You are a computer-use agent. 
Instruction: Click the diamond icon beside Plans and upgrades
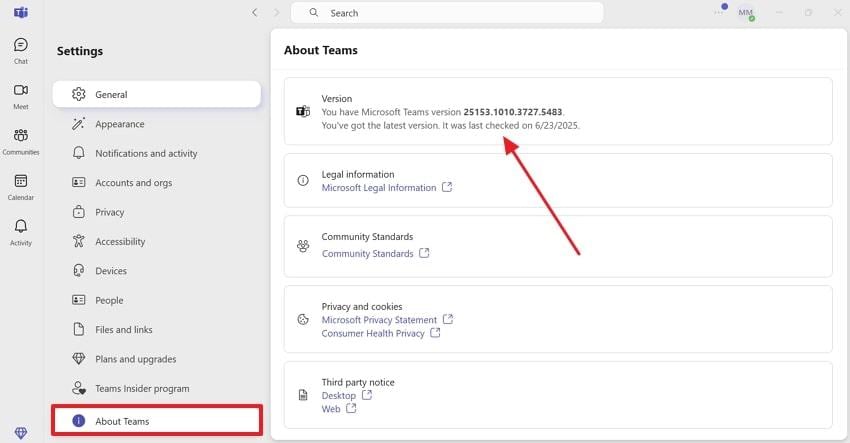[79, 358]
